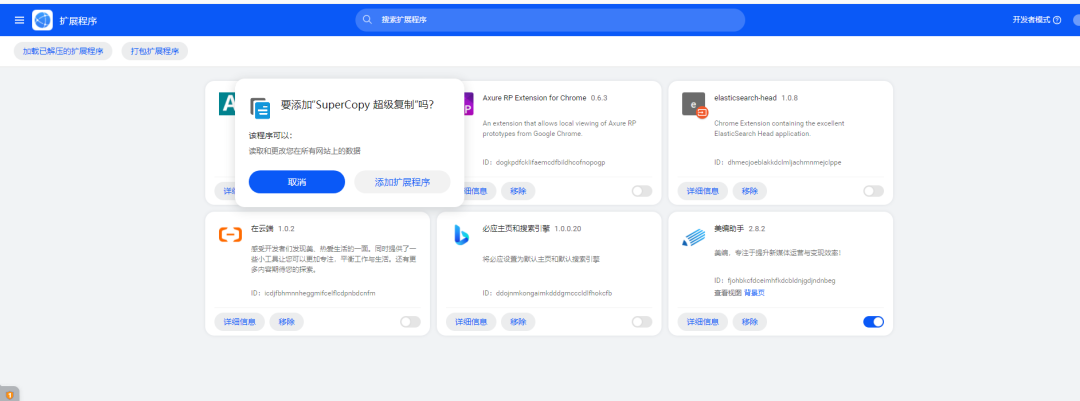1080x401 pixels.
Task: Click the SuperCopy icon in the dialog
Action: [x=260, y=107]
